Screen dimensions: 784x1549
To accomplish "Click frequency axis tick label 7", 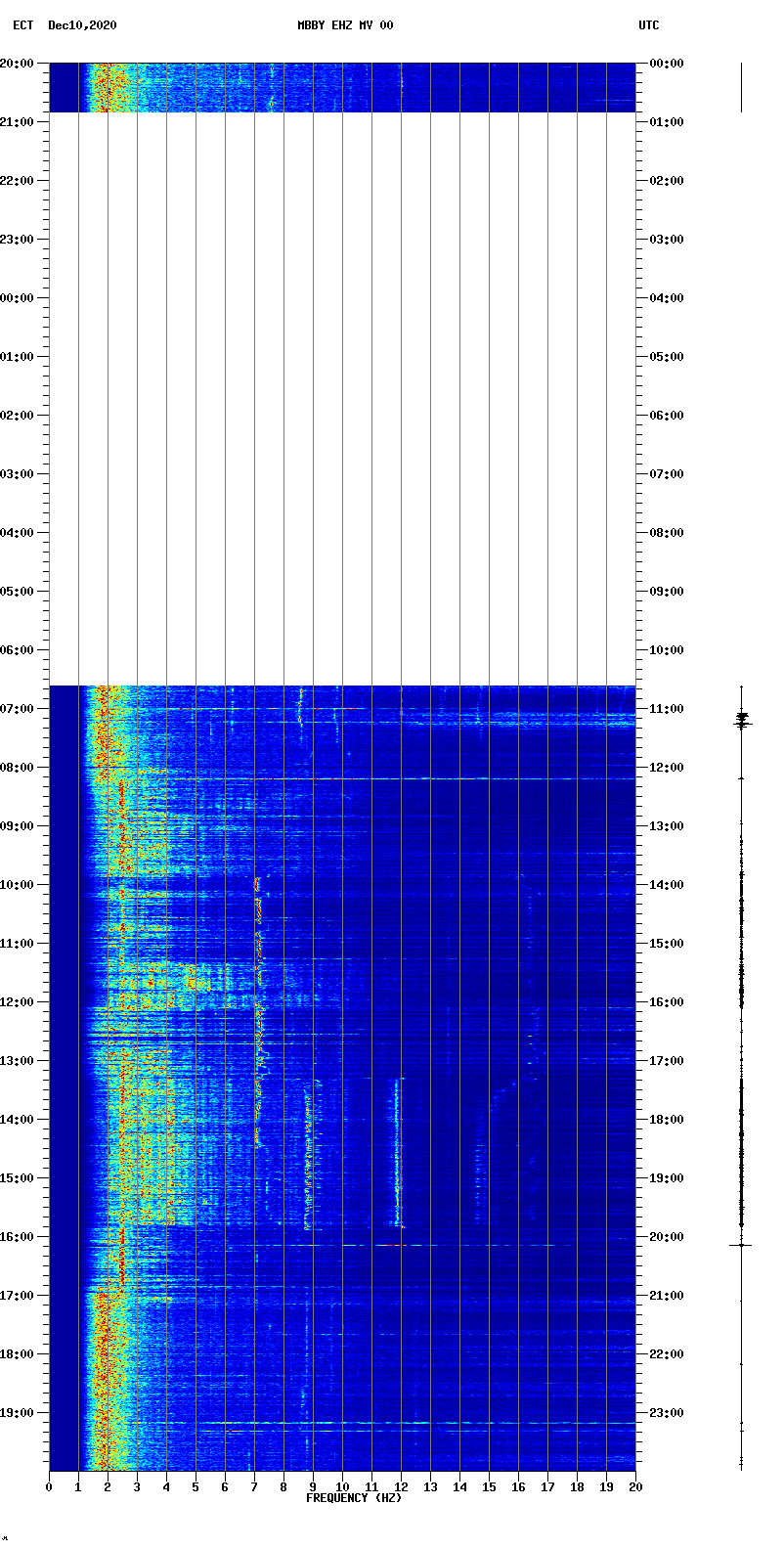I will click(x=254, y=1487).
